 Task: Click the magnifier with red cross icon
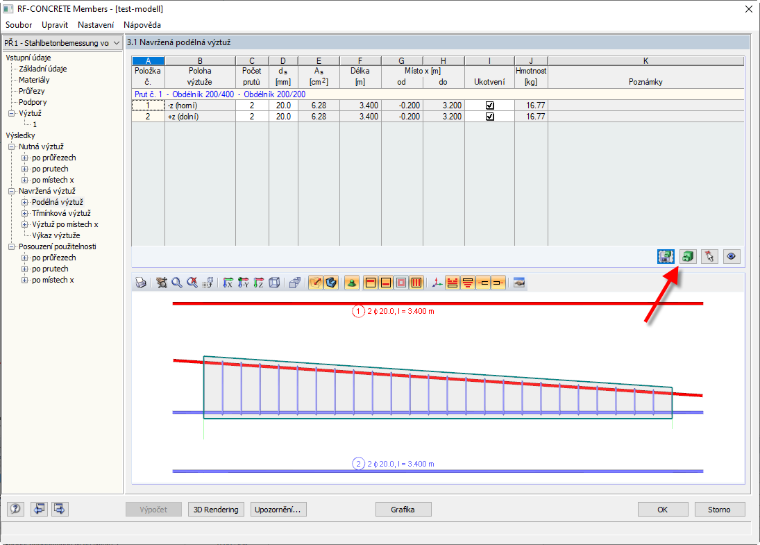(192, 283)
